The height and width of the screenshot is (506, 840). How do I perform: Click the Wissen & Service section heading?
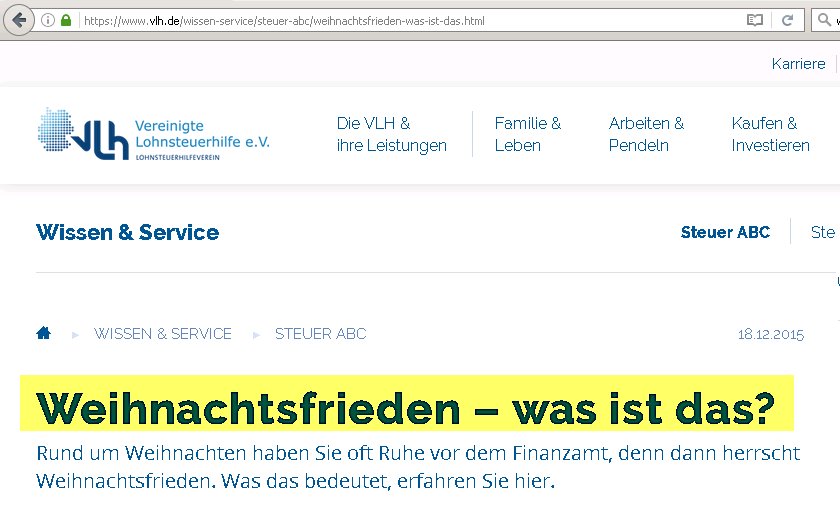(127, 233)
